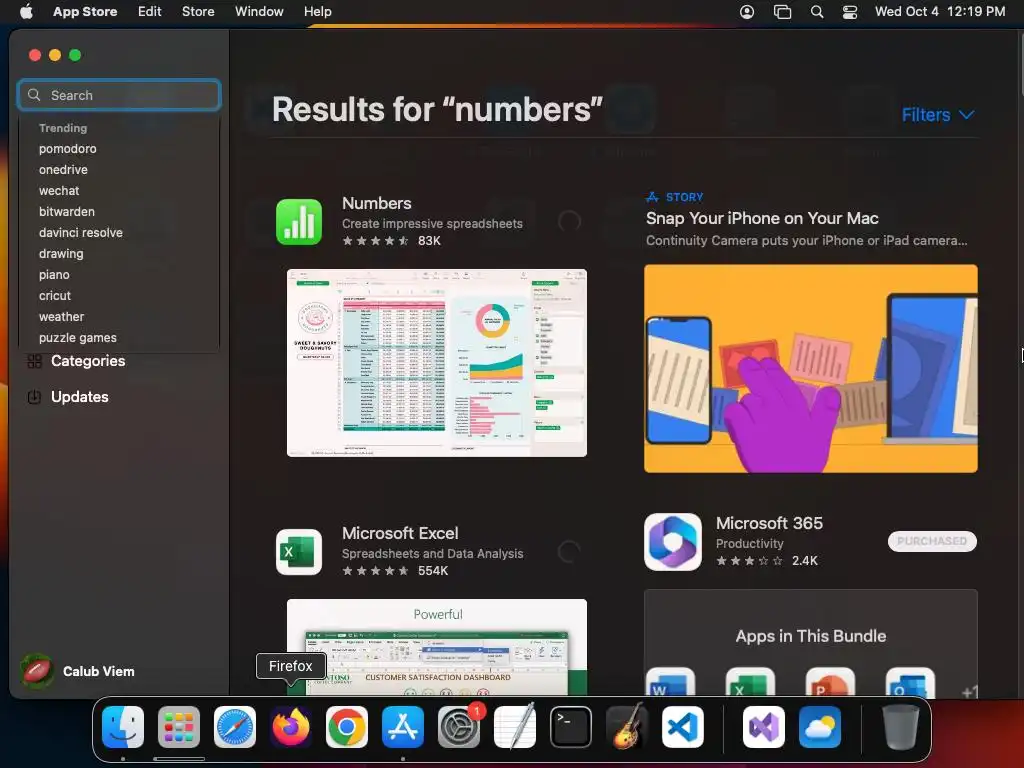
Task: Open Control Center in menu bar
Action: tap(850, 11)
